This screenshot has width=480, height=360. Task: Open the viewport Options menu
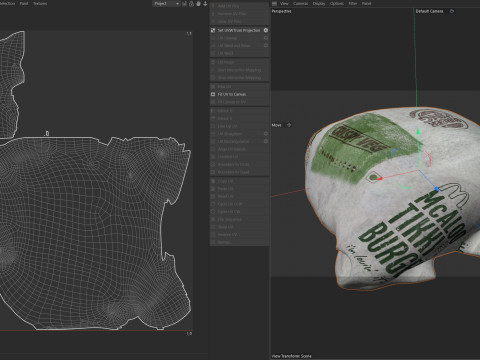pyautogui.click(x=337, y=4)
